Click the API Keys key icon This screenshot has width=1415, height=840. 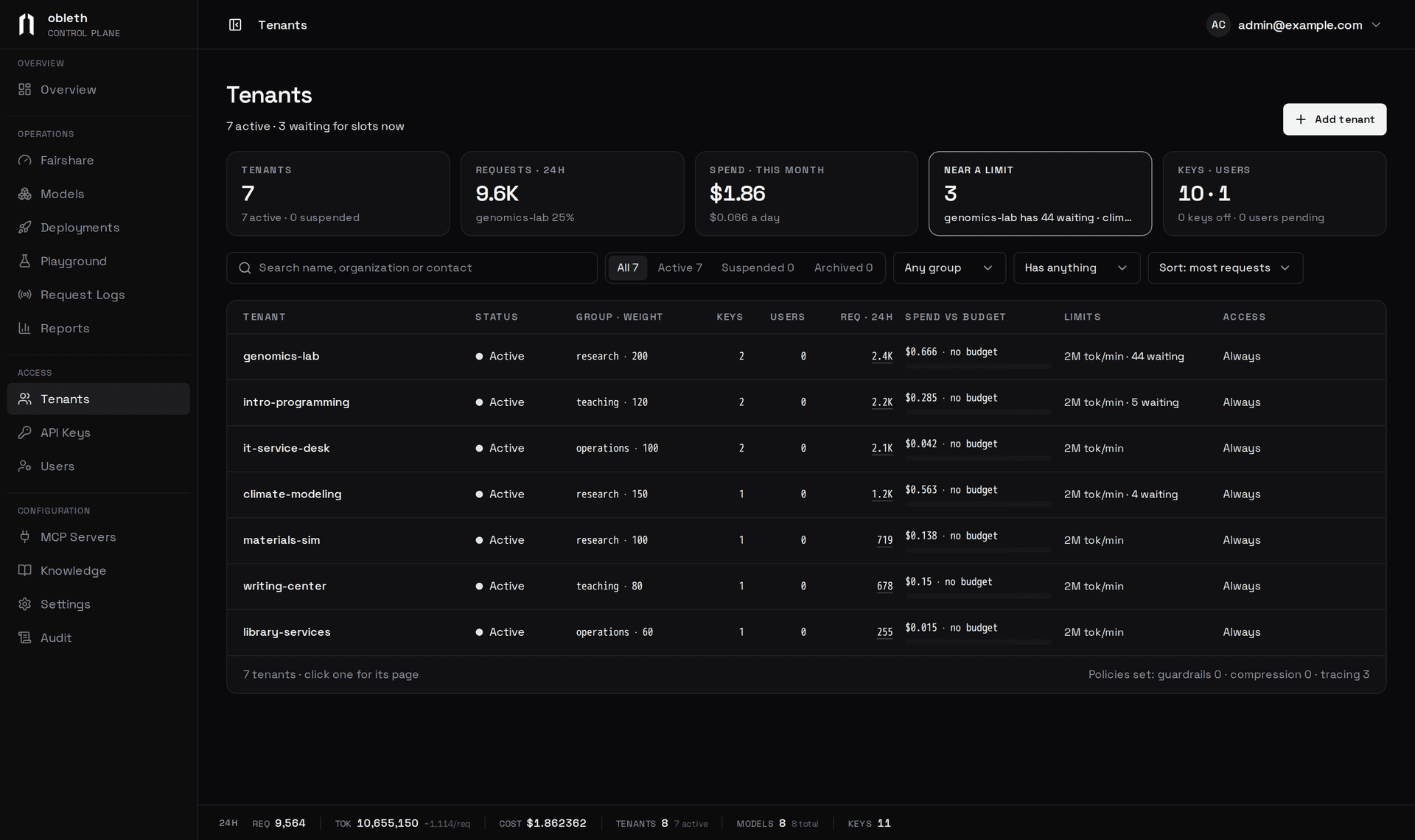25,433
